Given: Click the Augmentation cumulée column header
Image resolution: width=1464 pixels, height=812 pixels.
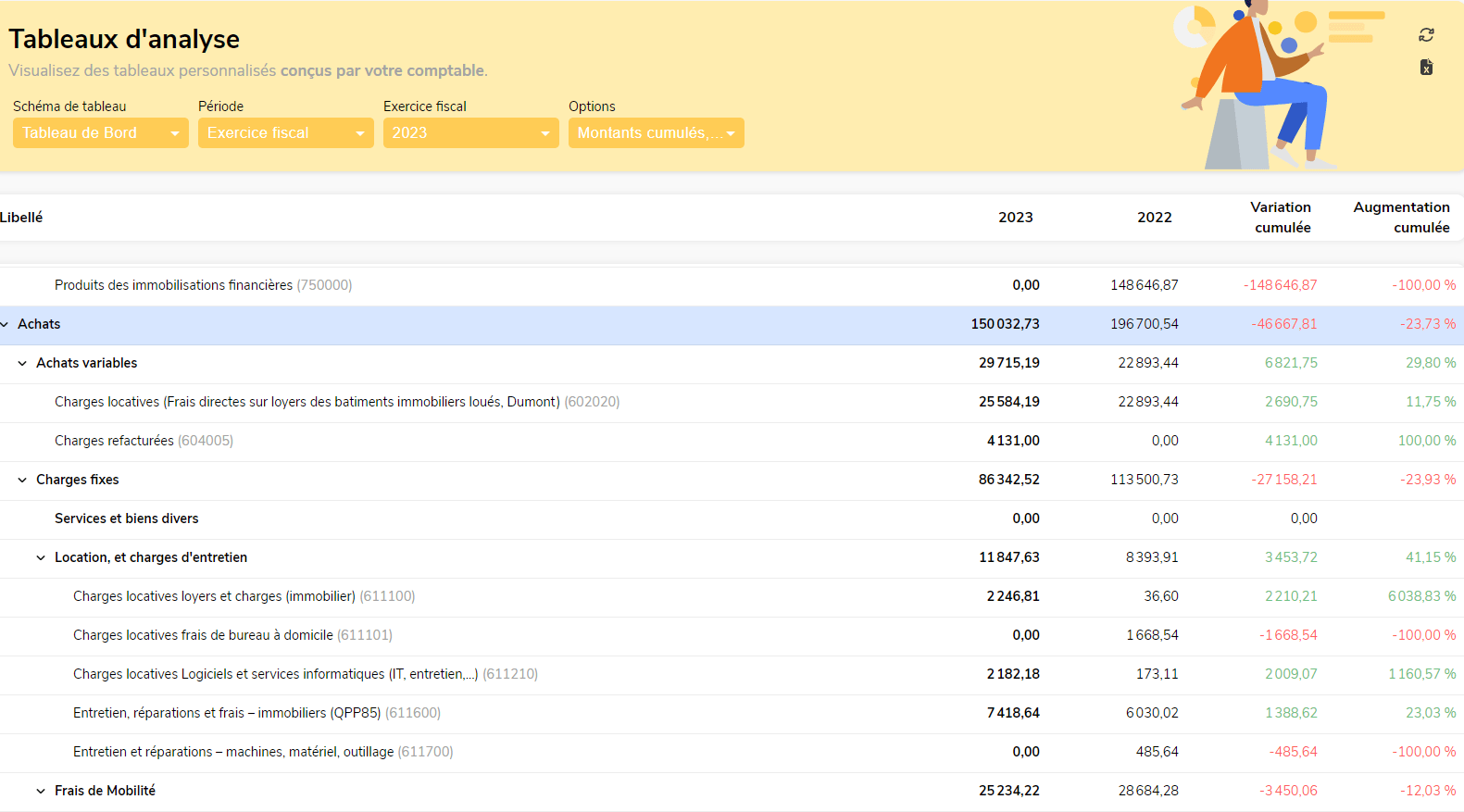Looking at the screenshot, I should point(1401,218).
